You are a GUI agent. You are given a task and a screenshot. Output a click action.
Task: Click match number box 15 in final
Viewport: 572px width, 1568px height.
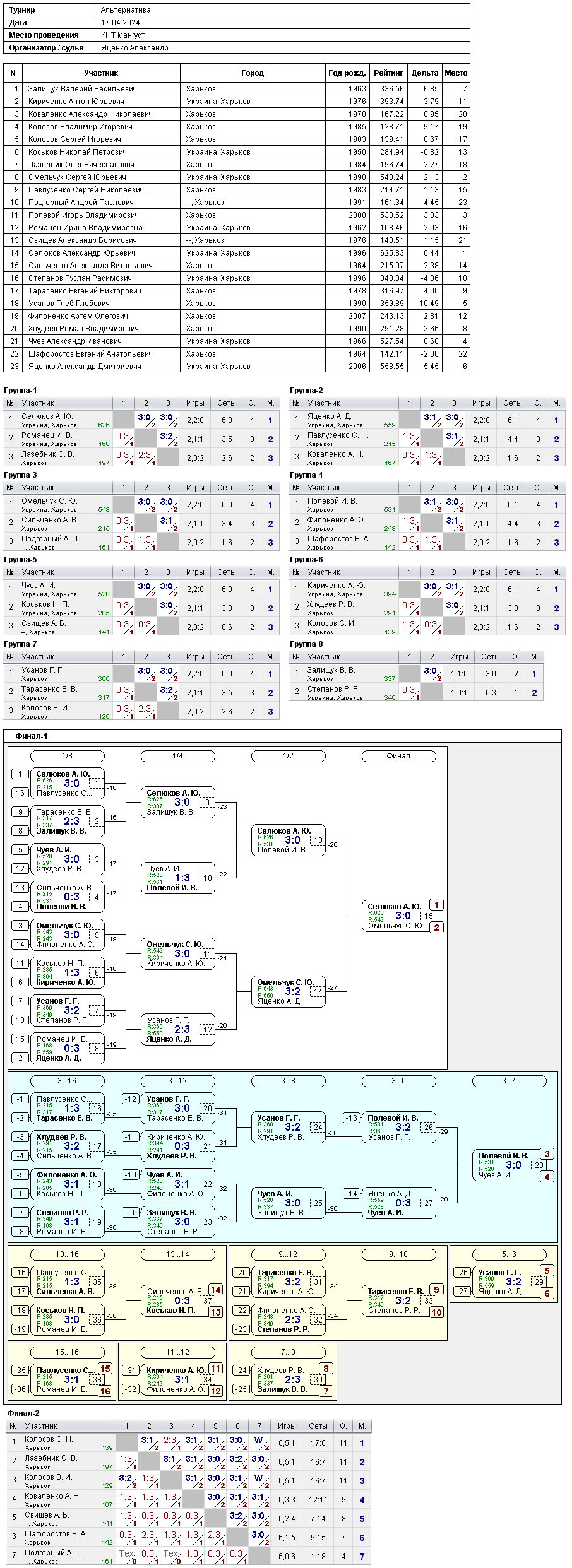(429, 916)
